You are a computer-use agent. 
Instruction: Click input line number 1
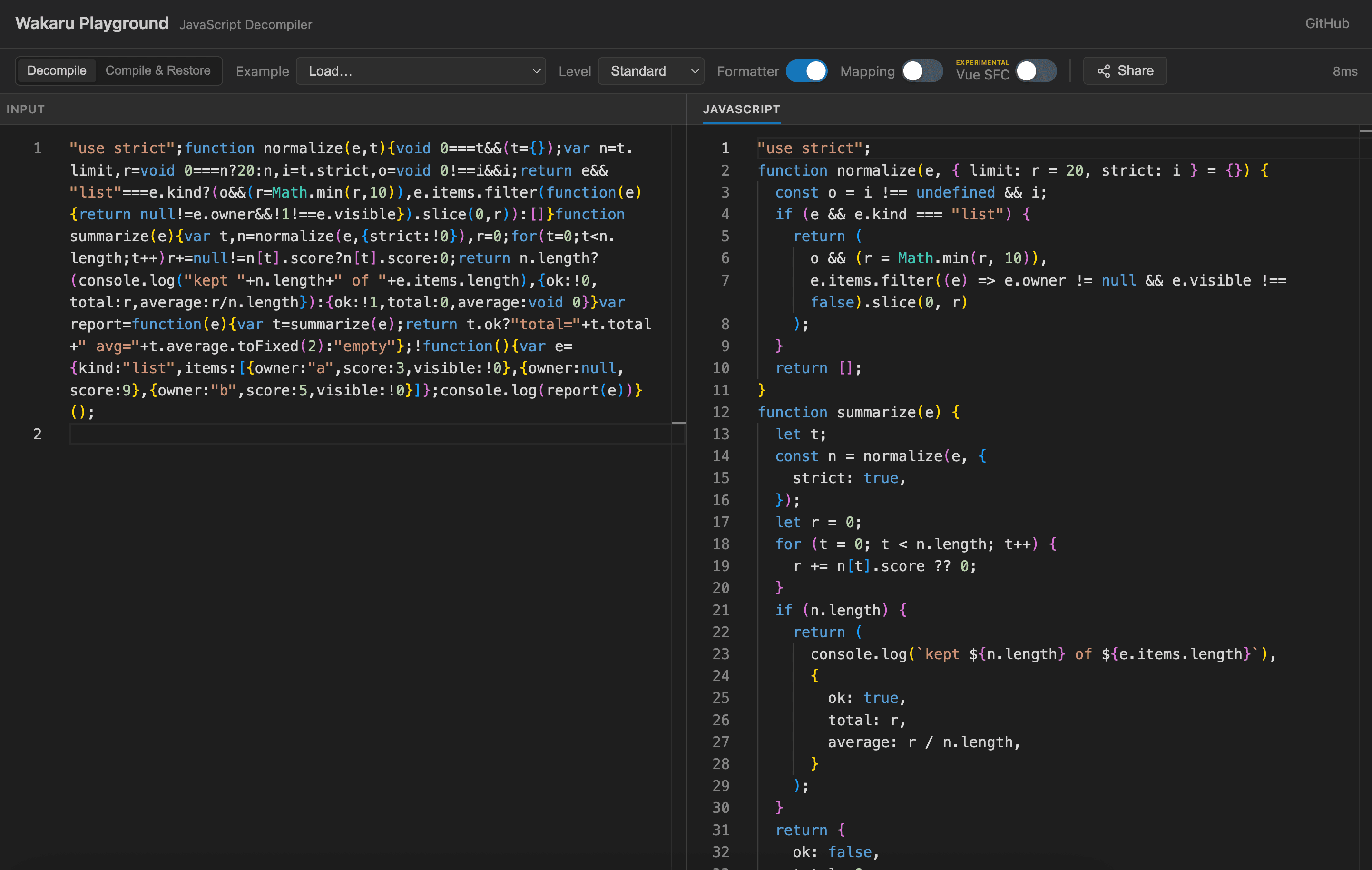pyautogui.click(x=38, y=148)
